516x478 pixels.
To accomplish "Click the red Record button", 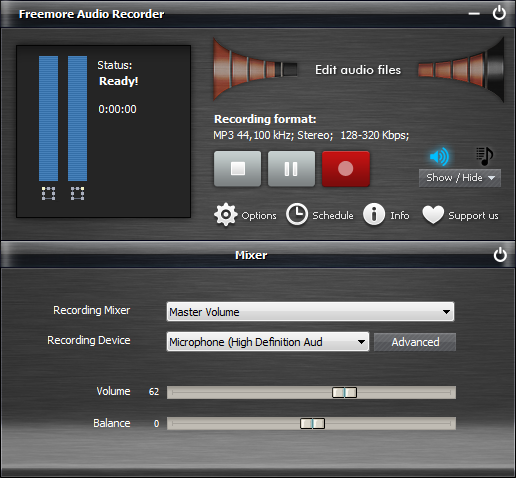I will click(346, 169).
